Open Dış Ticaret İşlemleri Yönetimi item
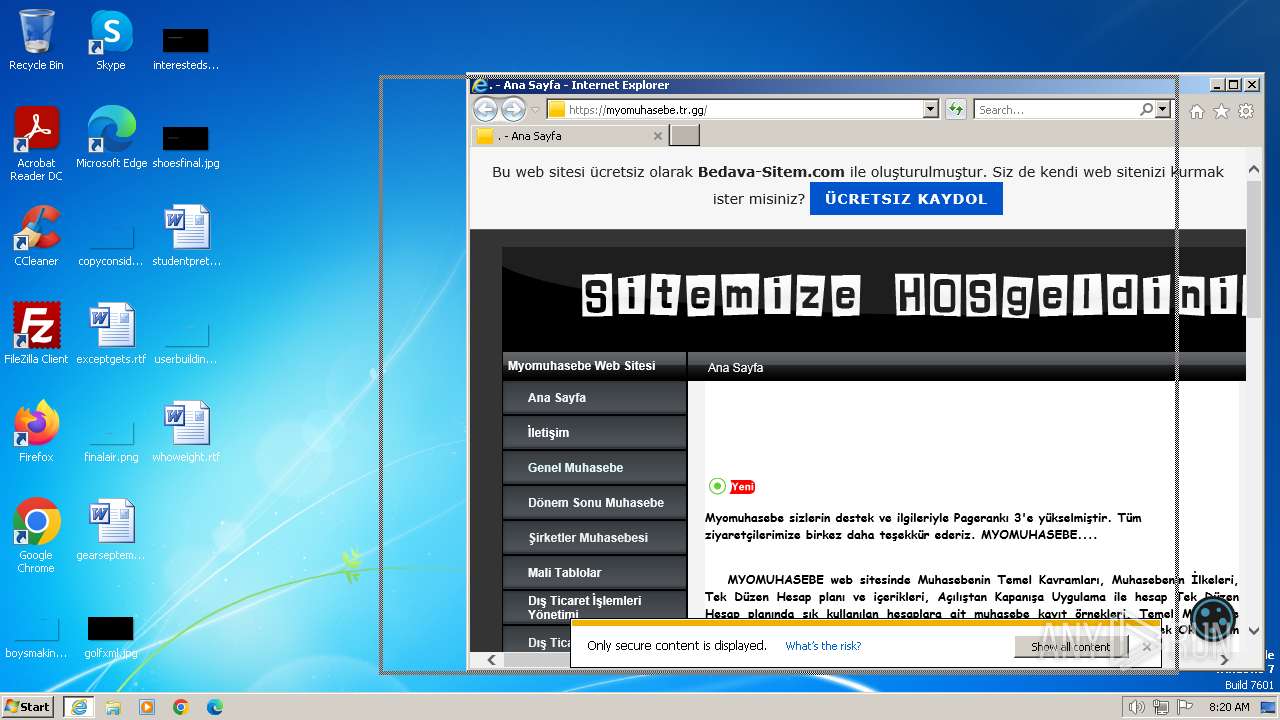Screen dimensions: 1280x720 tap(595, 607)
